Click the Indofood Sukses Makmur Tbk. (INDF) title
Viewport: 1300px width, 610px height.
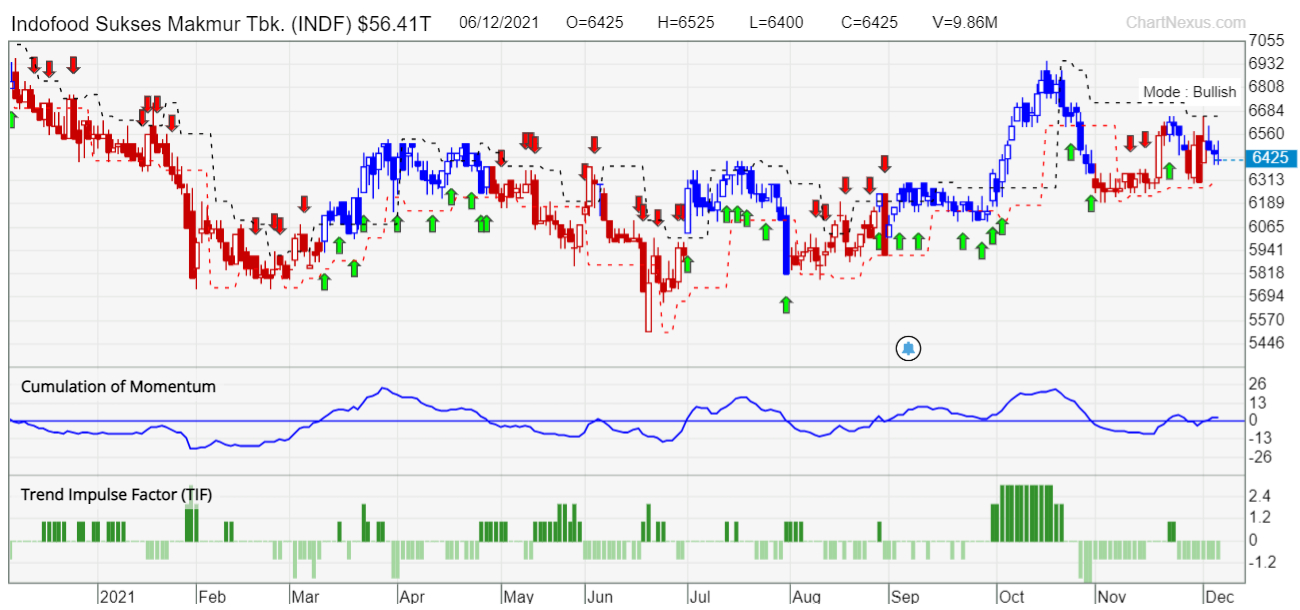coord(183,23)
